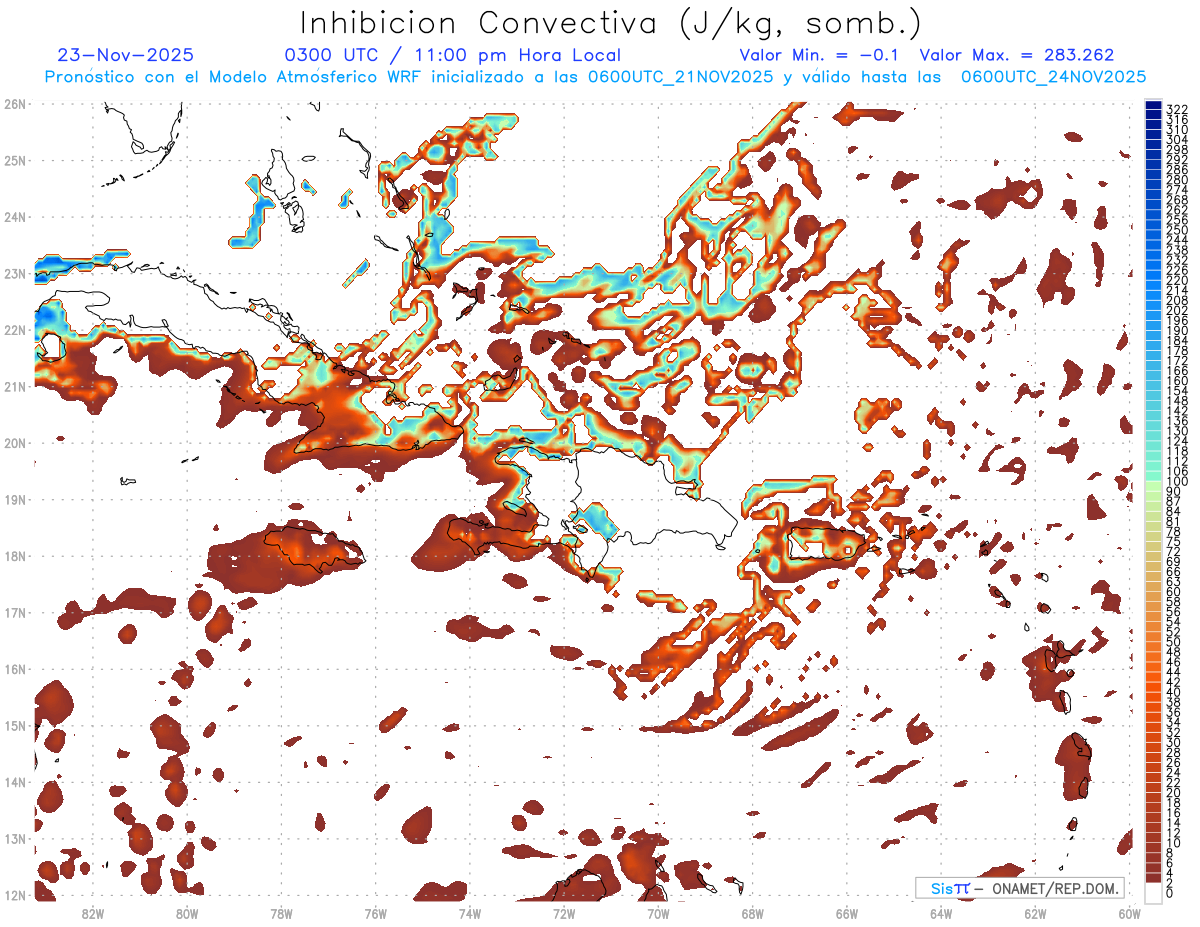Click the "298" value on the color scale
This screenshot has height=927, width=1200.
(x=1177, y=150)
